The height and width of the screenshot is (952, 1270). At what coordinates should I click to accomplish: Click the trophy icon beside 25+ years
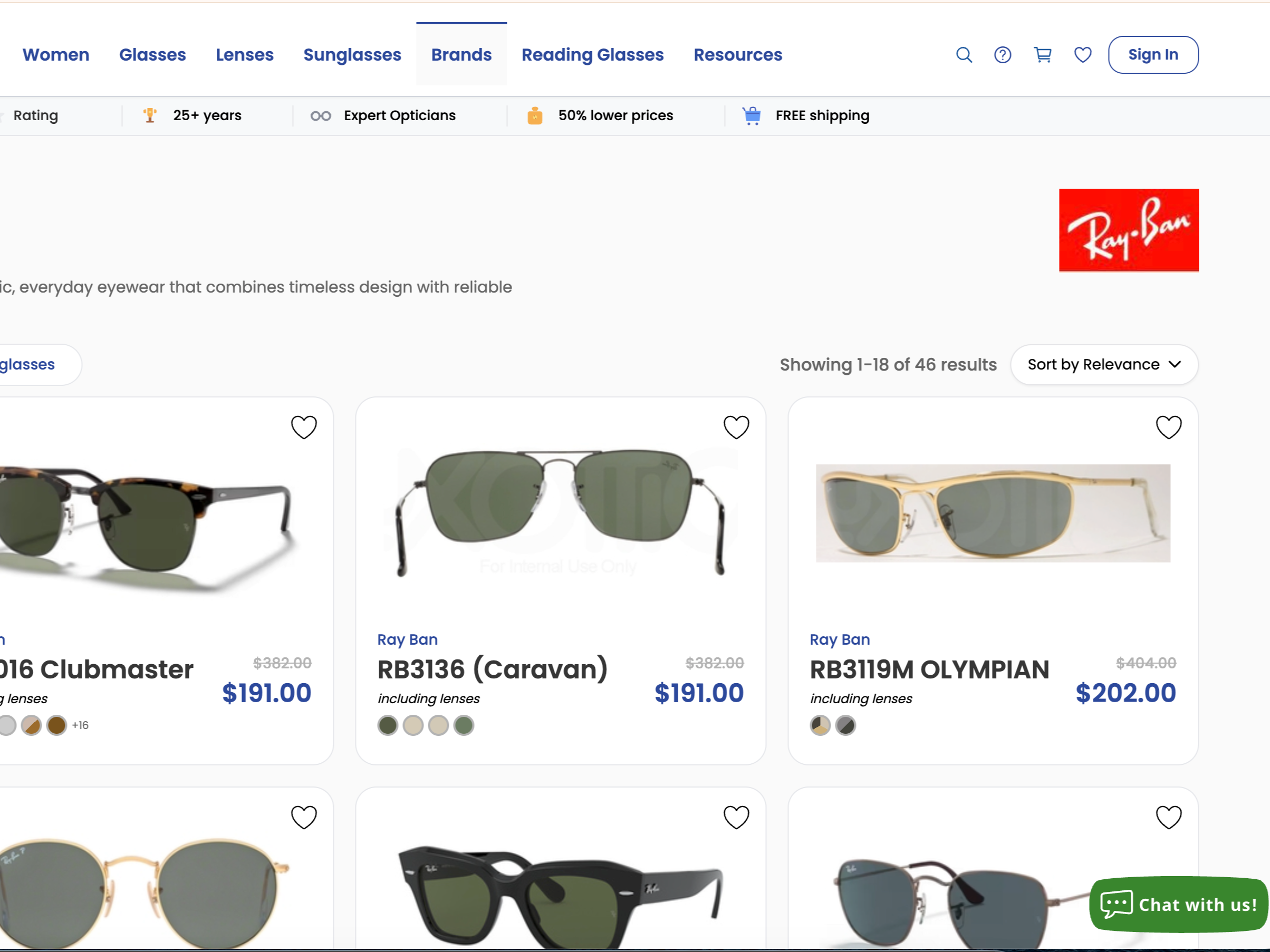[x=150, y=115]
